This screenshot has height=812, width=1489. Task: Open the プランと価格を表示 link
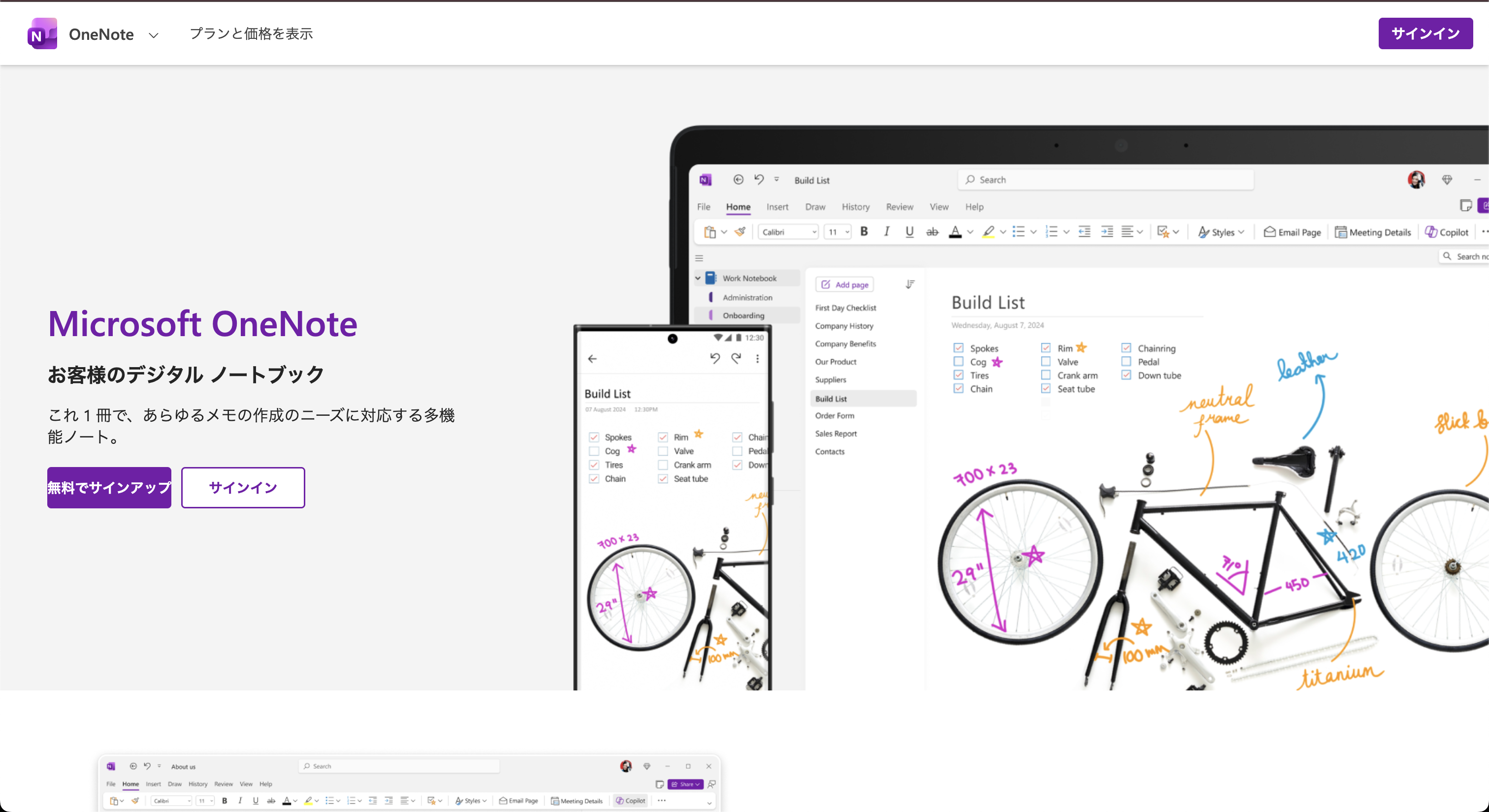coord(251,34)
